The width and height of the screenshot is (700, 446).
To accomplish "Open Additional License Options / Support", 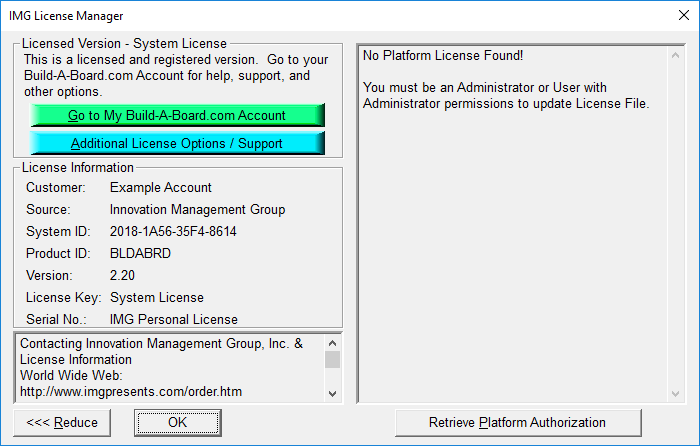I will point(177,143).
